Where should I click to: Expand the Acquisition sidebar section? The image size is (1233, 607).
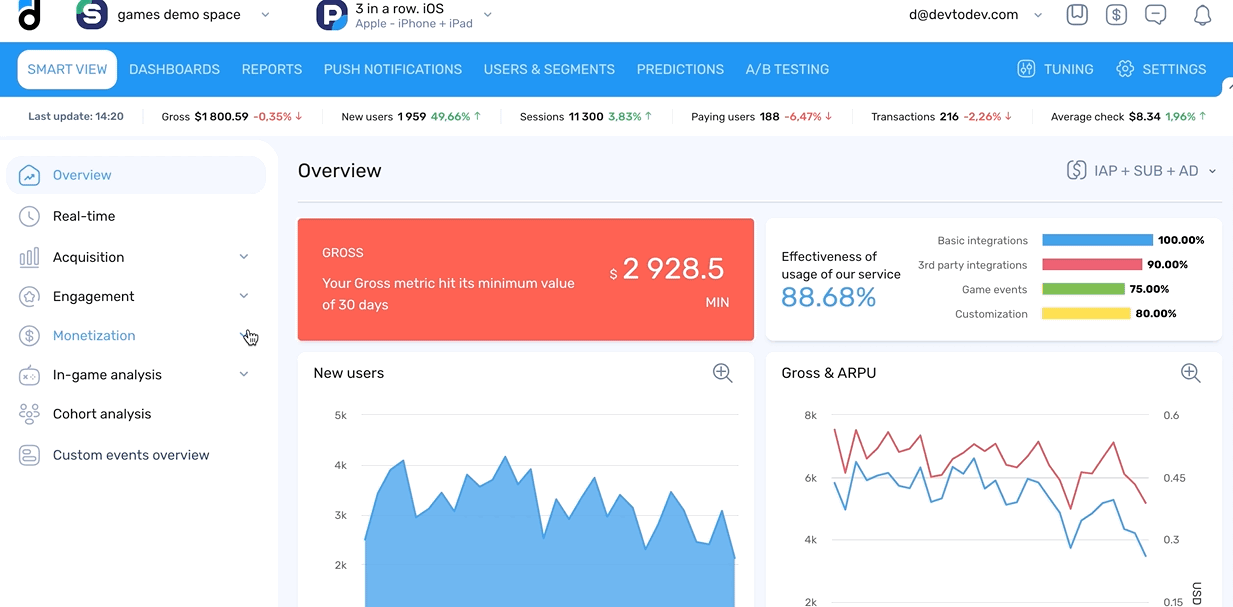244,257
